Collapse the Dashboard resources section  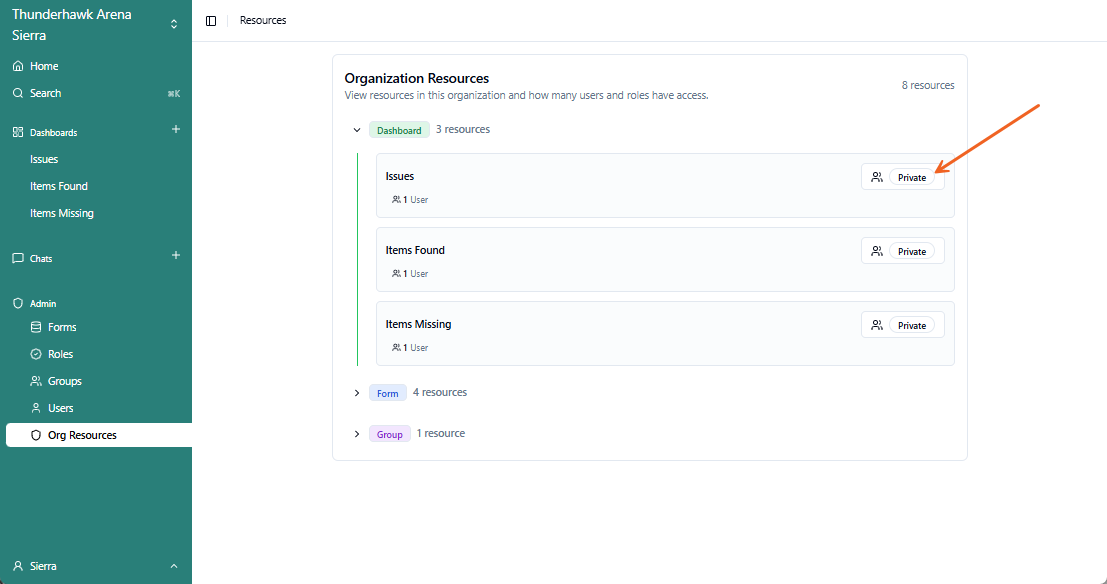357,130
